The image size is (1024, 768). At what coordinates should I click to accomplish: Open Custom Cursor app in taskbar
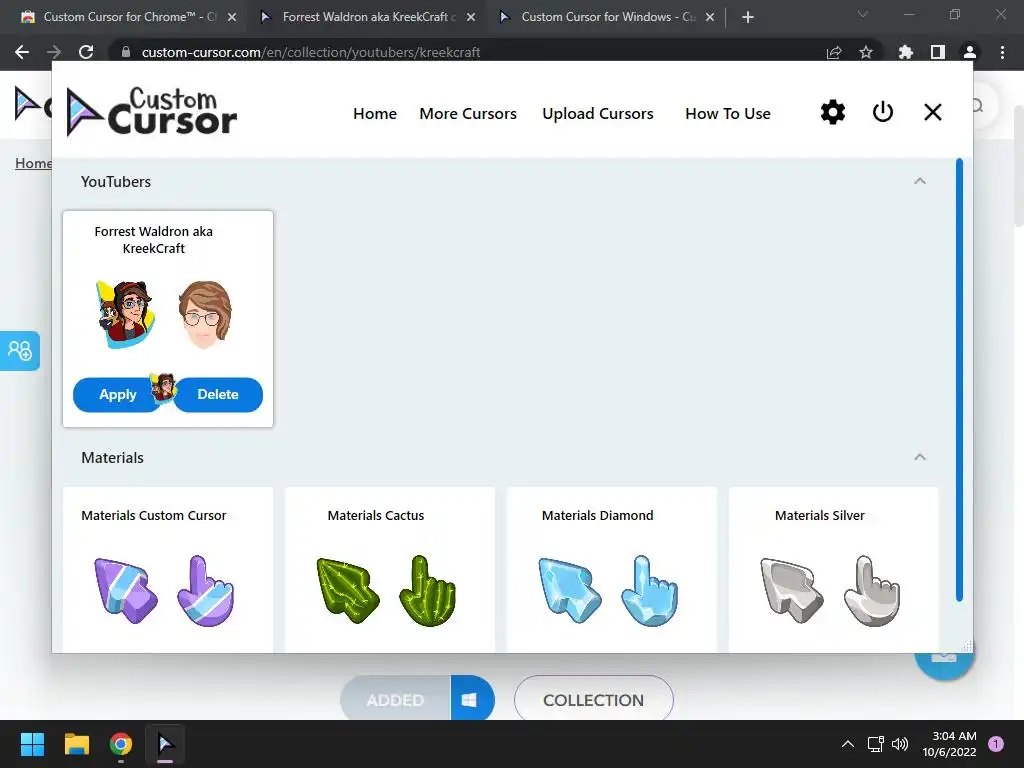tap(165, 744)
